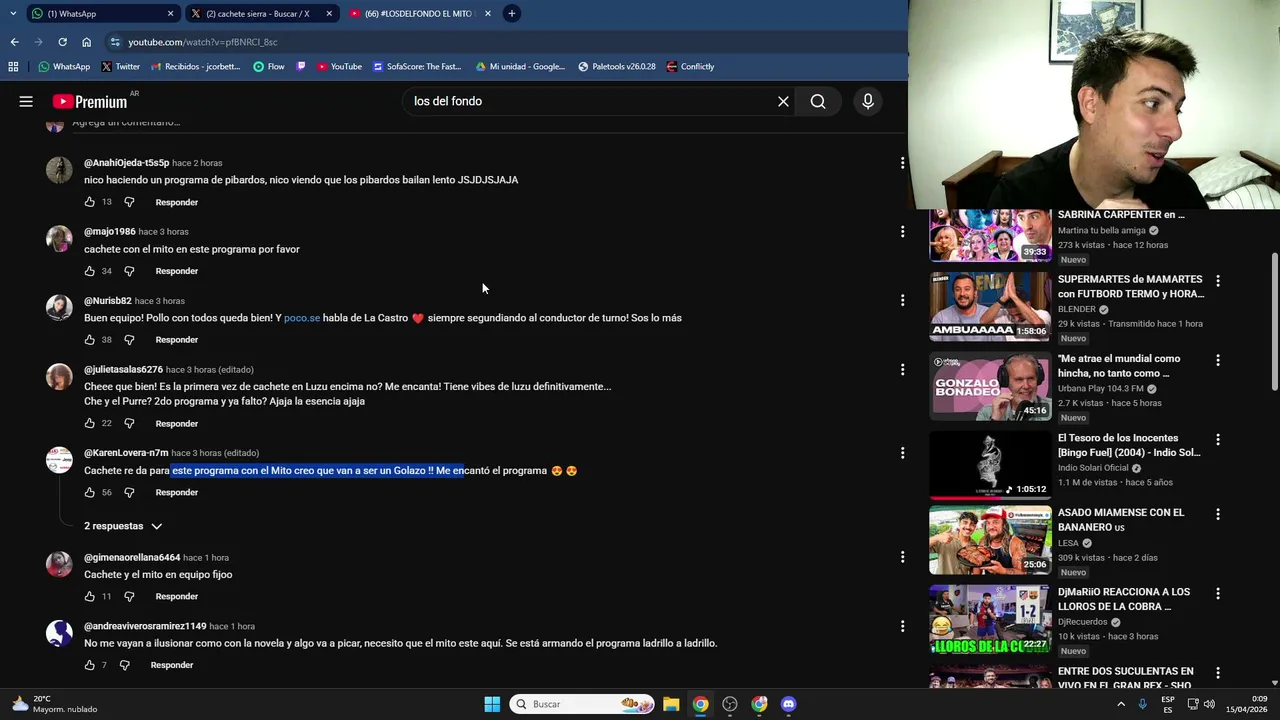
Task: Open options menu for @AnahiOjeda-t5s5p comment
Action: pos(902,163)
